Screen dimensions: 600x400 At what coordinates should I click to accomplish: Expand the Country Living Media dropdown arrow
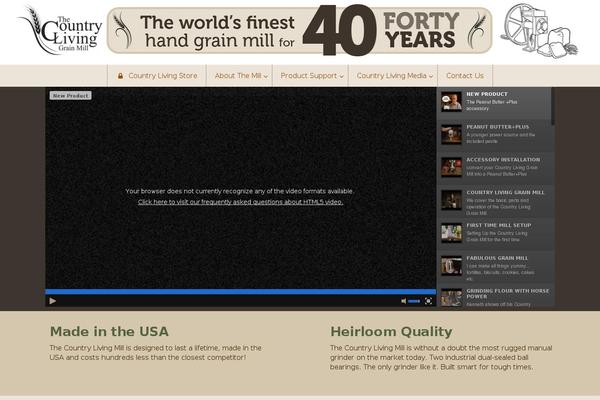click(x=431, y=77)
